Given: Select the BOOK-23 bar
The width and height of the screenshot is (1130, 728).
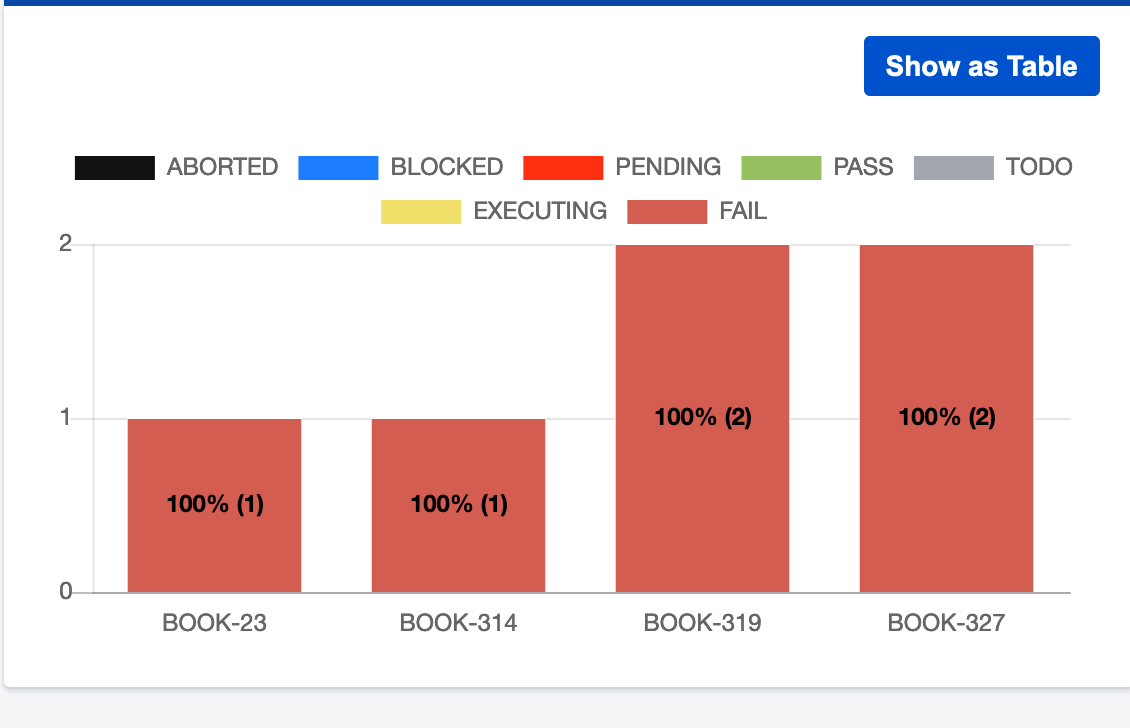Looking at the screenshot, I should (x=213, y=503).
